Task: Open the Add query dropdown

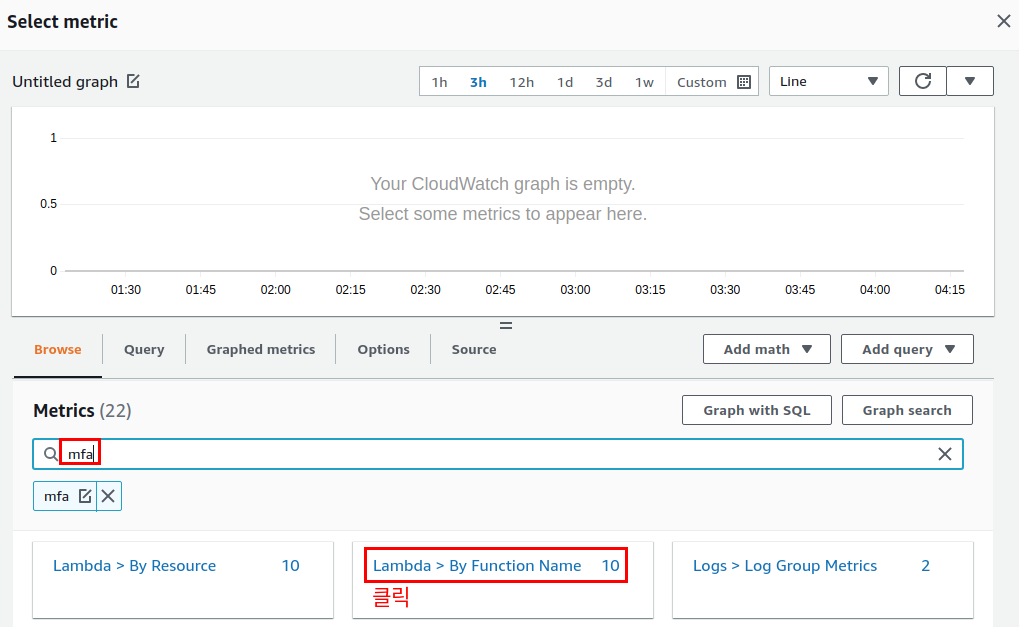Action: click(907, 349)
